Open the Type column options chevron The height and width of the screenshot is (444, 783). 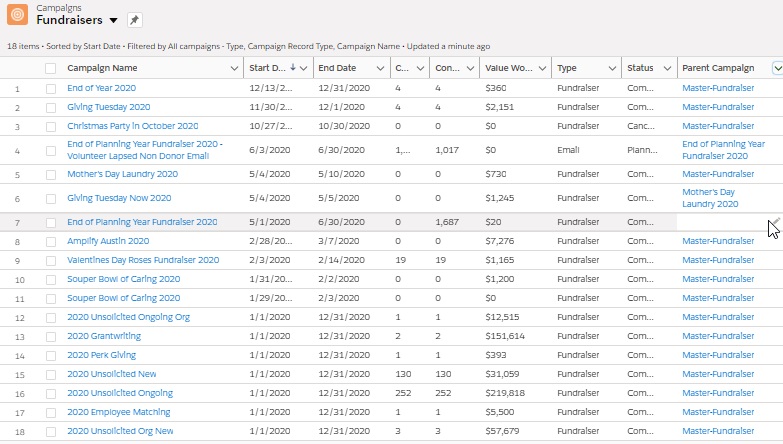pyautogui.click(x=610, y=68)
